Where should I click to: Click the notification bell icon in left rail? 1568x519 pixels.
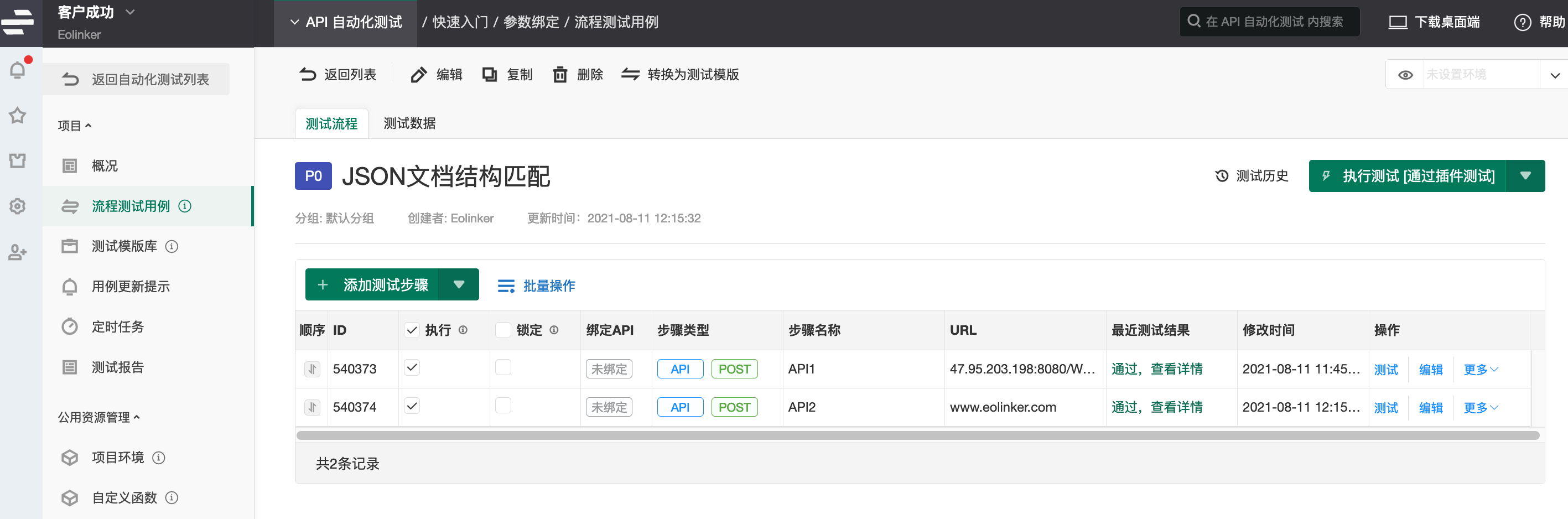click(18, 70)
